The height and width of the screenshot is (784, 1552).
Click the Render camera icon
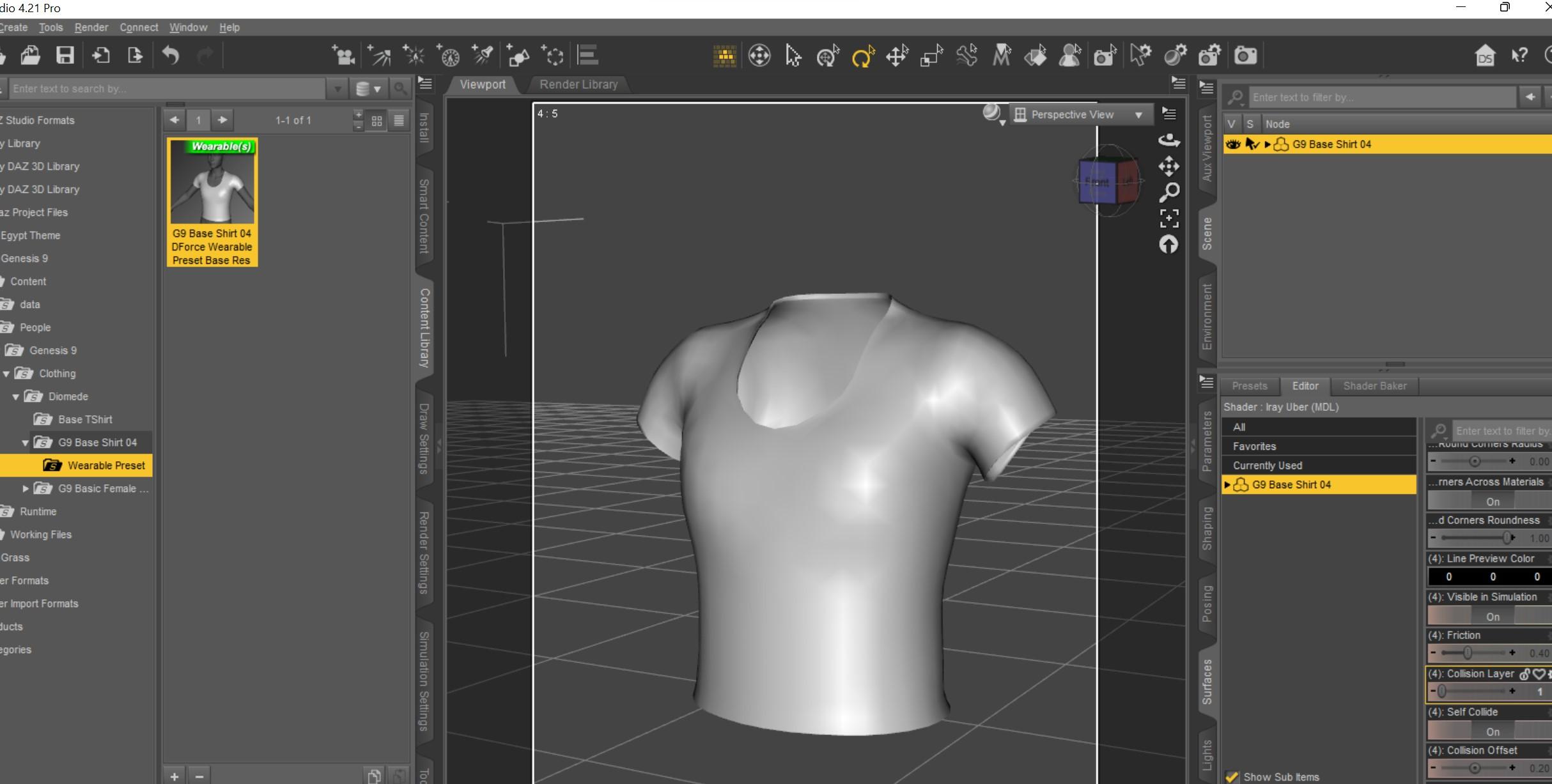pyautogui.click(x=1245, y=56)
